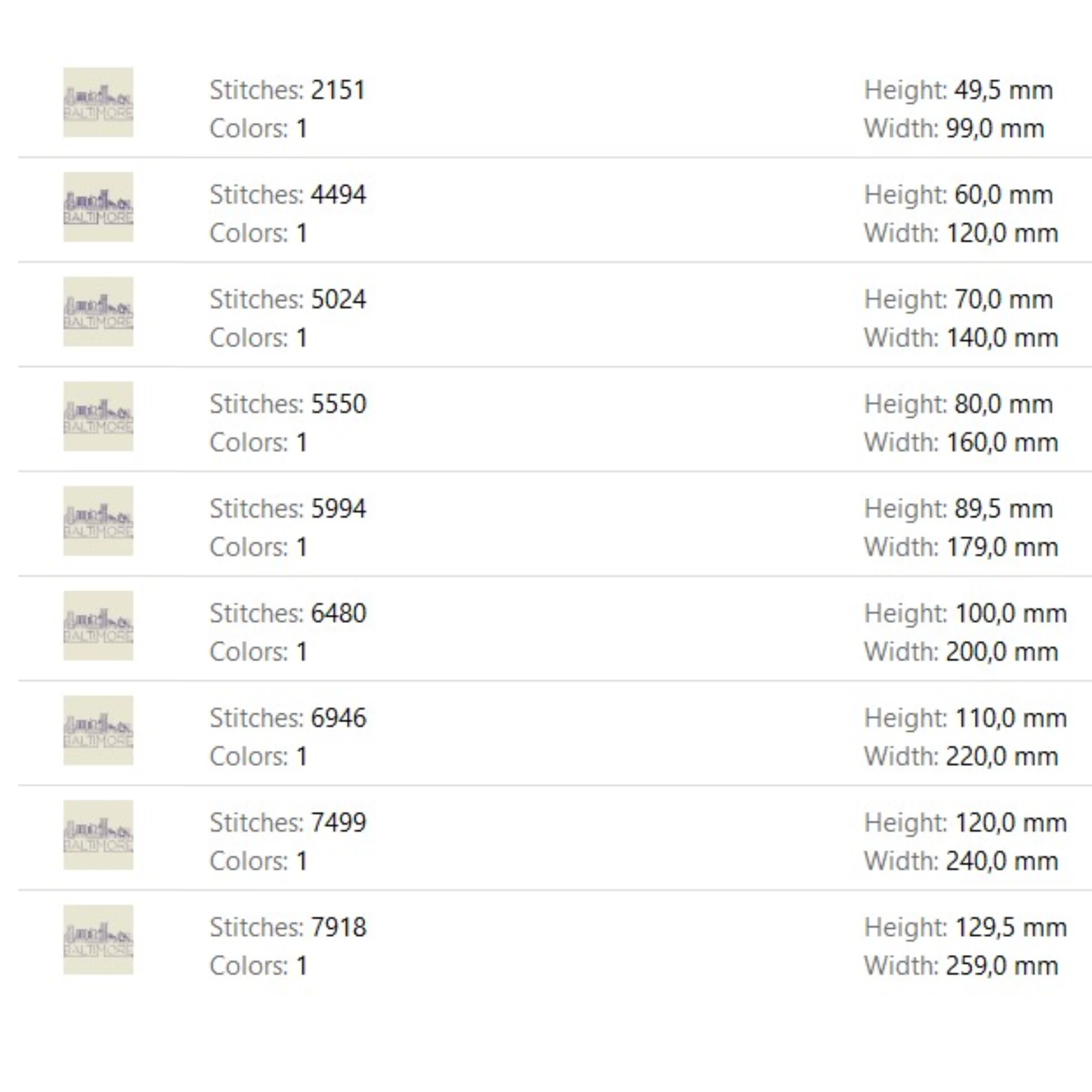
Task: Select the Height: 60,0 mm entry
Action: (x=959, y=195)
